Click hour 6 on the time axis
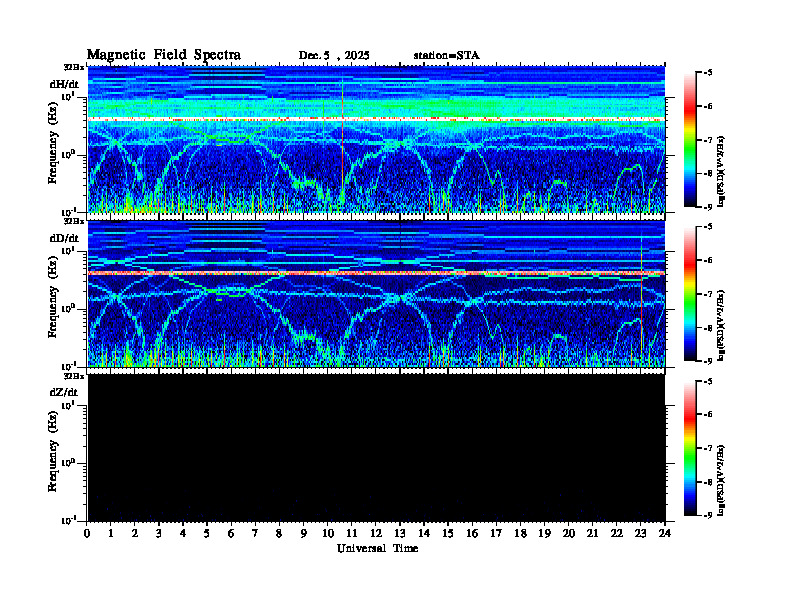Viewport: 792px width, 612px height. [x=231, y=534]
